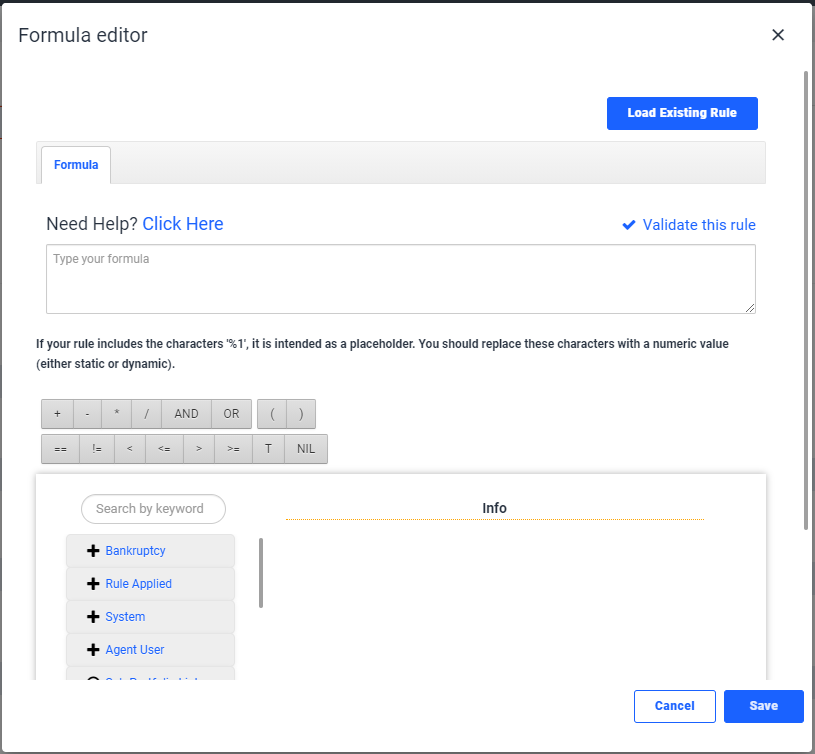Insert the greater-than operator
The image size is (815, 754).
coord(199,448)
